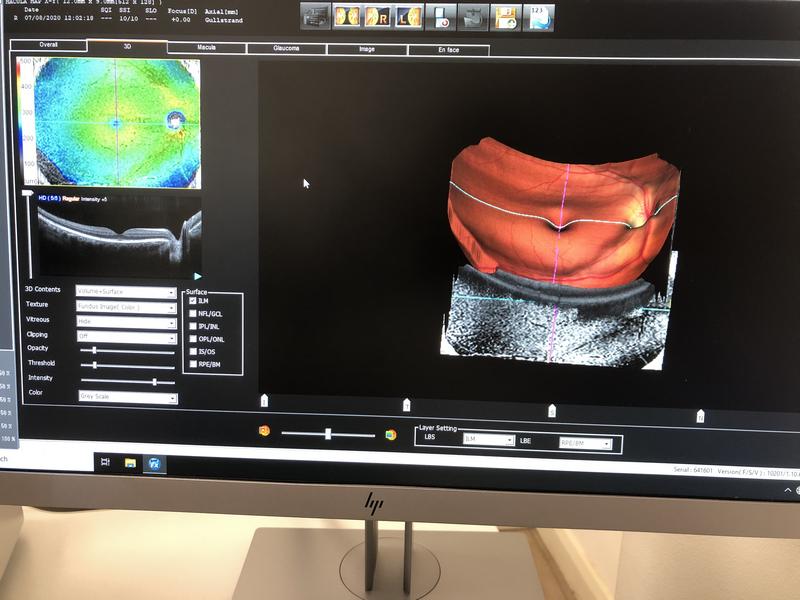Click the both-eyes fundus view icon
Screen dimensions: 800x600
tap(349, 16)
